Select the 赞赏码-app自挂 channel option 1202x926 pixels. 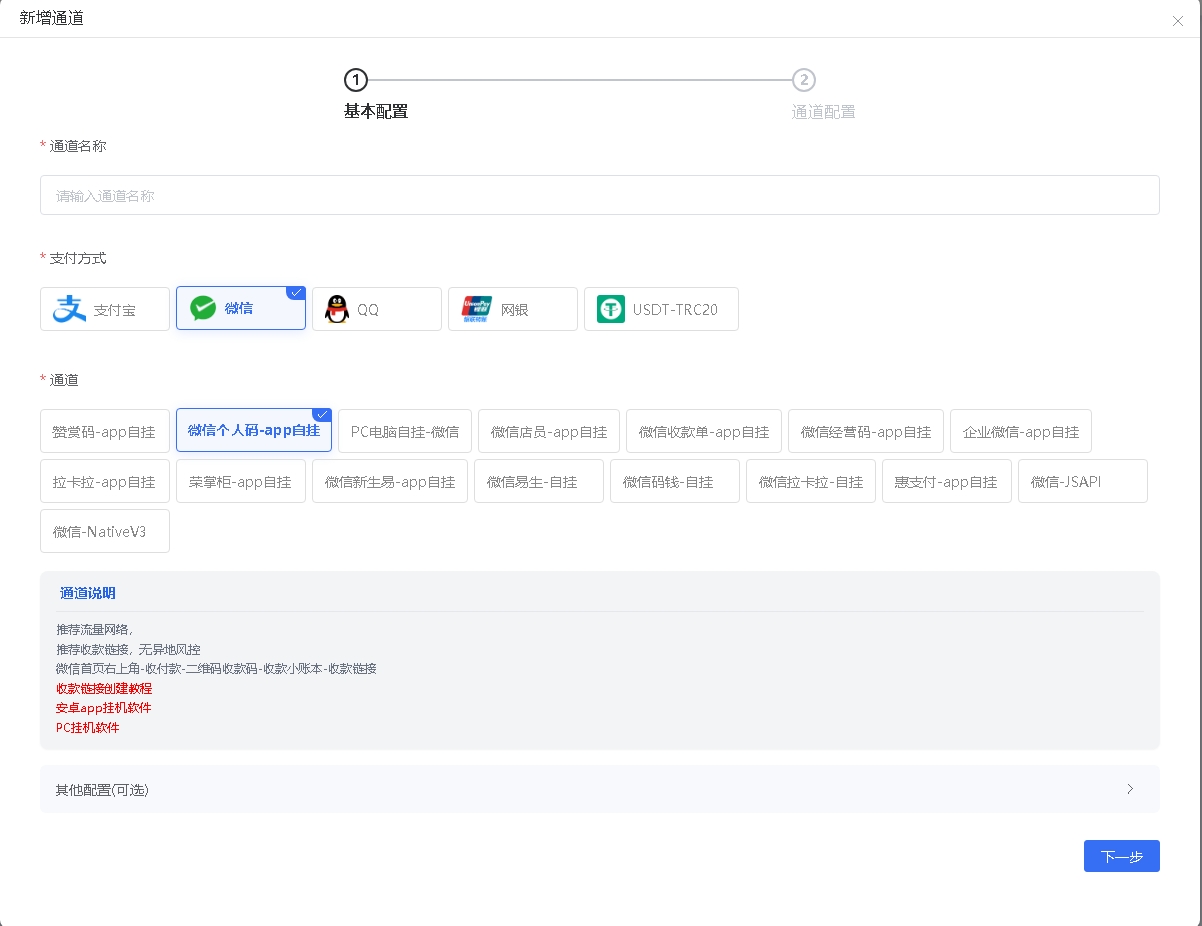104,432
